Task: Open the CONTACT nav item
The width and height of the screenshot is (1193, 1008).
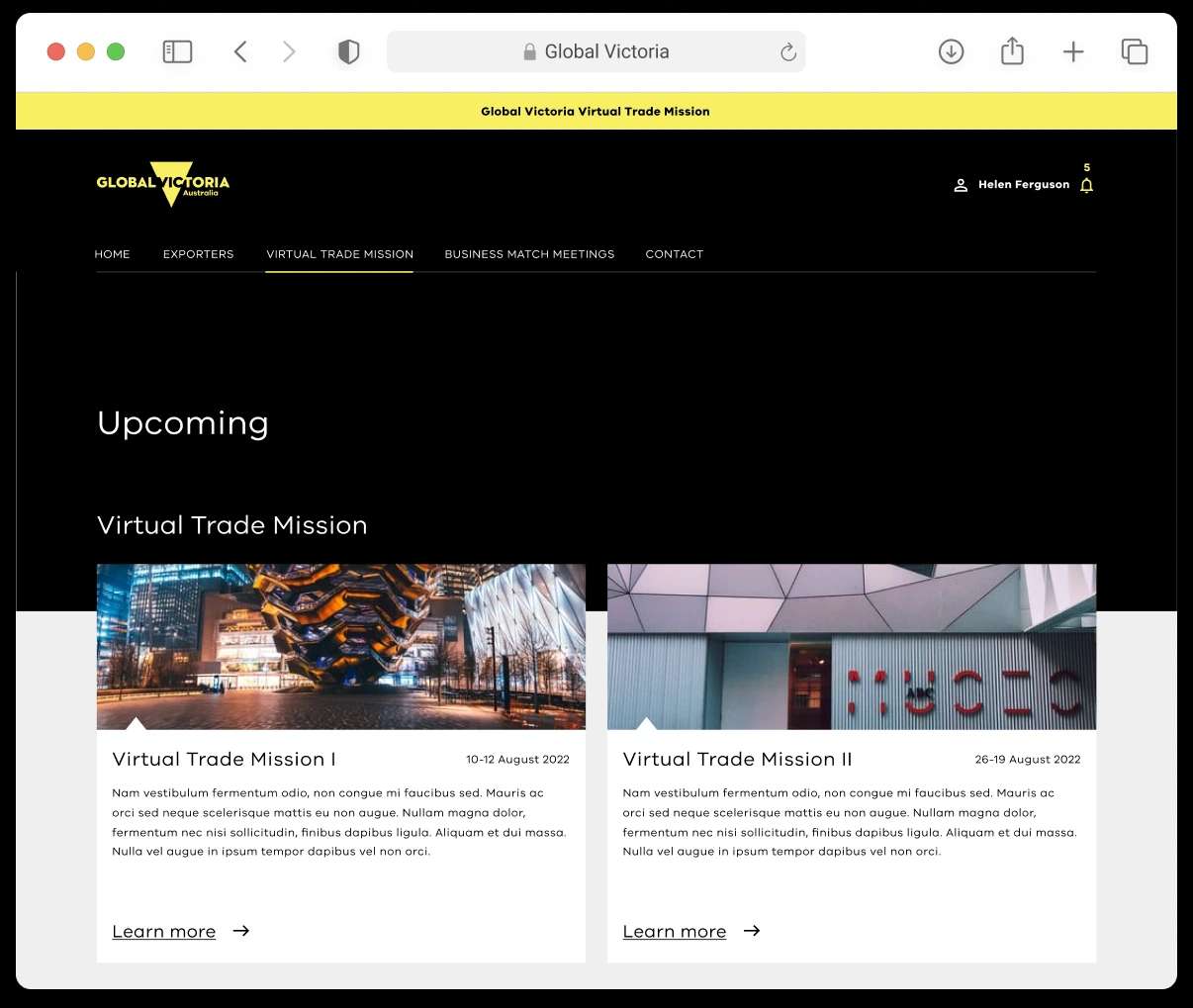Action: pos(675,254)
